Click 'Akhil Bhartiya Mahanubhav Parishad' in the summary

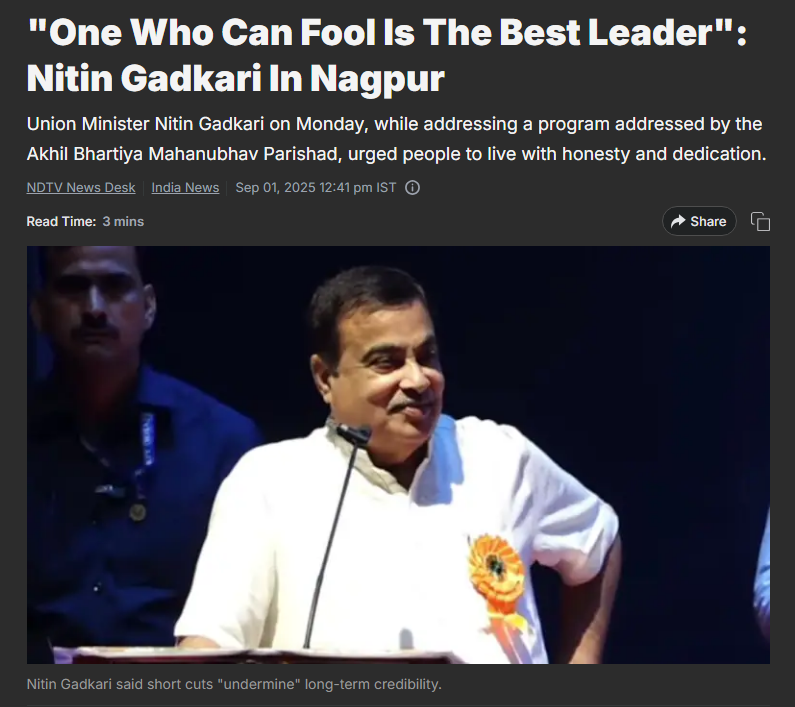coord(183,154)
